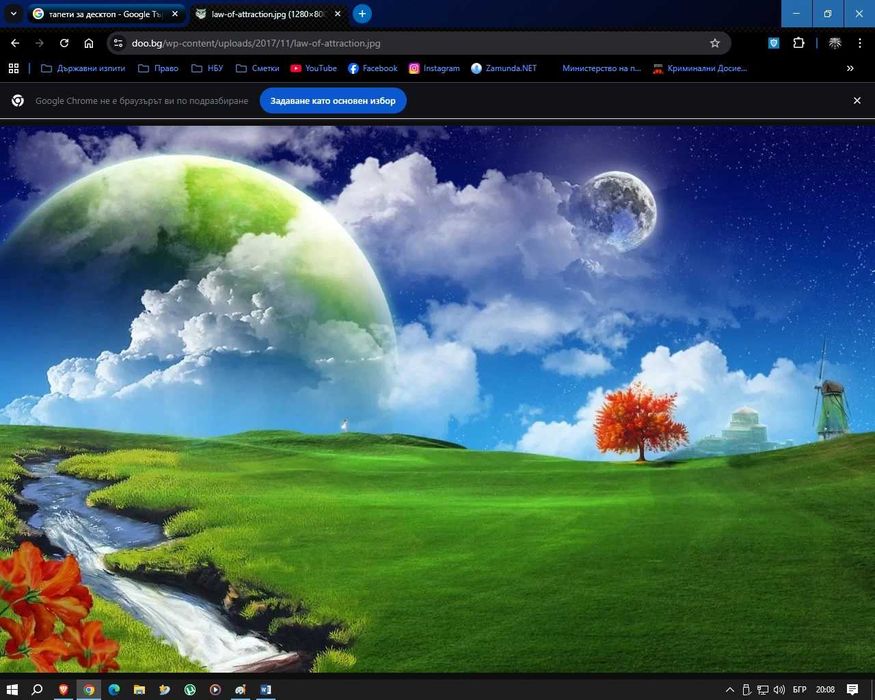Viewport: 875px width, 700px height.
Task: Open the YouTube bookmark
Action: click(314, 68)
